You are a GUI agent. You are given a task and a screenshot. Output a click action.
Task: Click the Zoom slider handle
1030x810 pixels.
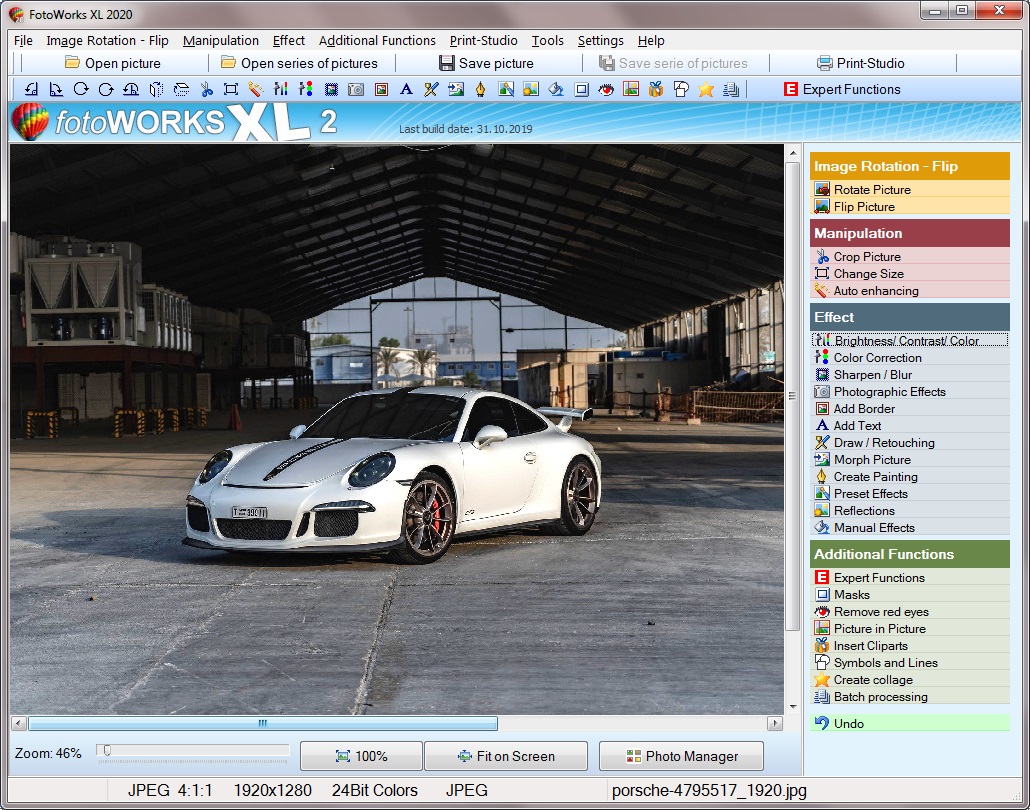tap(106, 751)
